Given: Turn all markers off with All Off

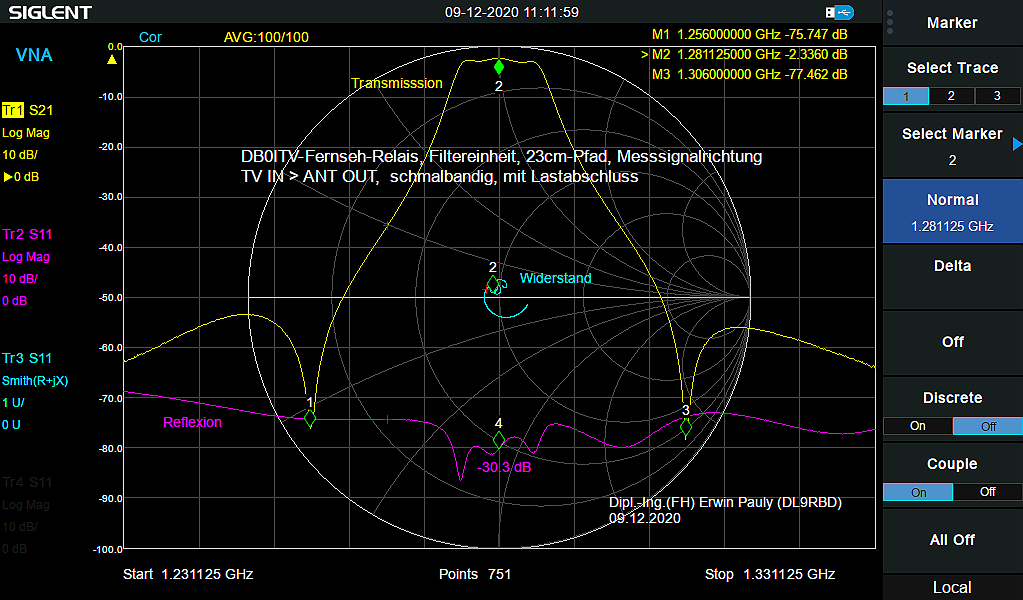Looking at the screenshot, I should point(953,540).
